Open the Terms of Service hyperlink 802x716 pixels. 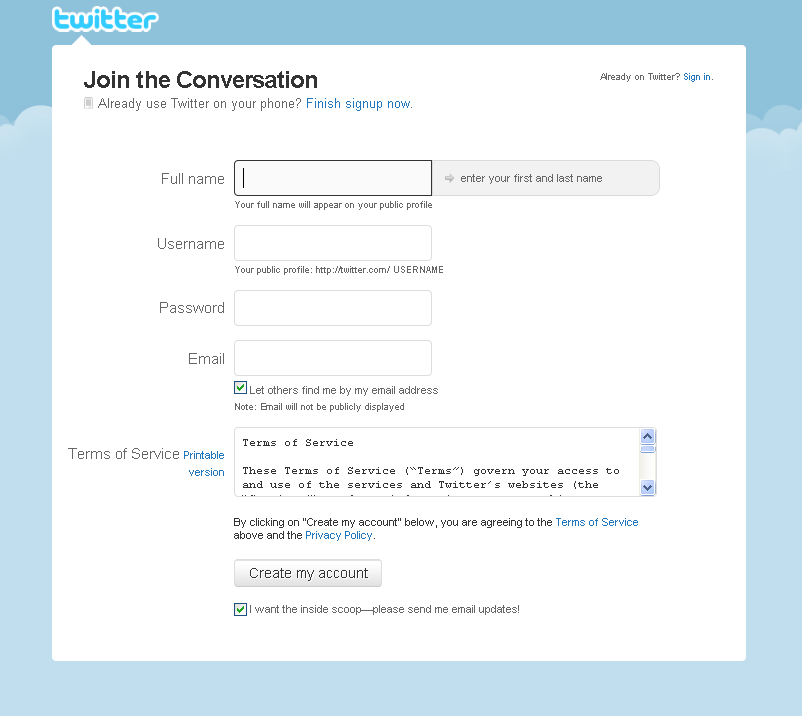click(596, 522)
